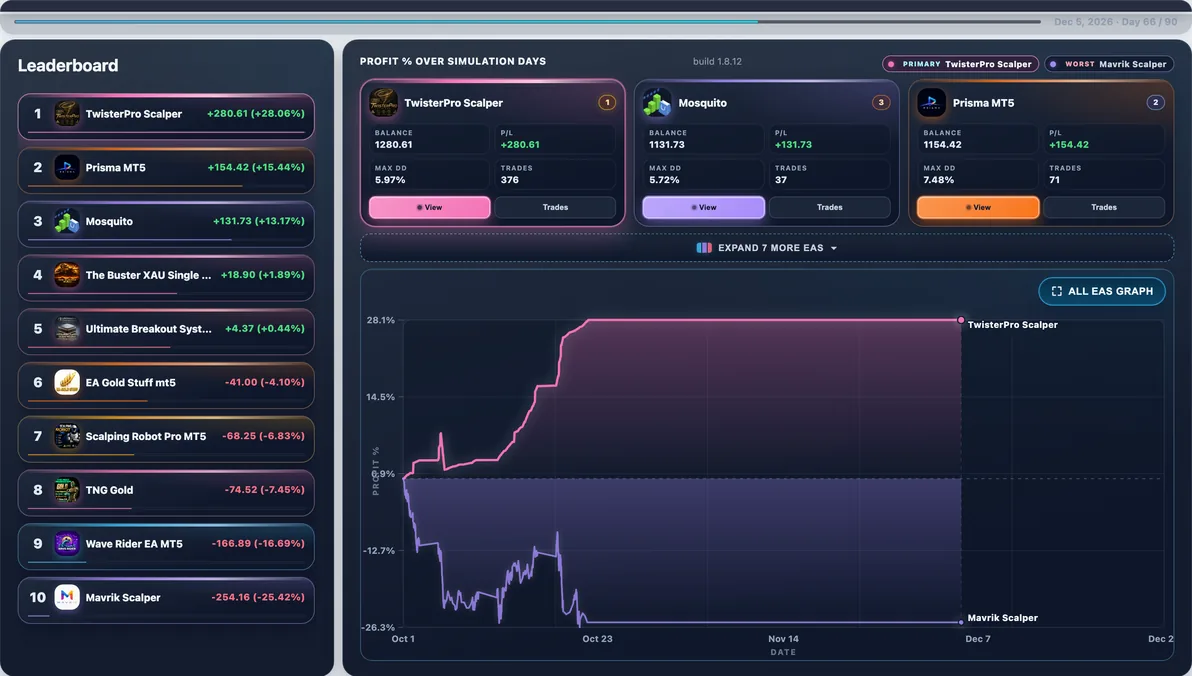This screenshot has width=1192, height=676.
Task: Click the Mavrik Scalper chart endpoint marker
Action: point(961,622)
